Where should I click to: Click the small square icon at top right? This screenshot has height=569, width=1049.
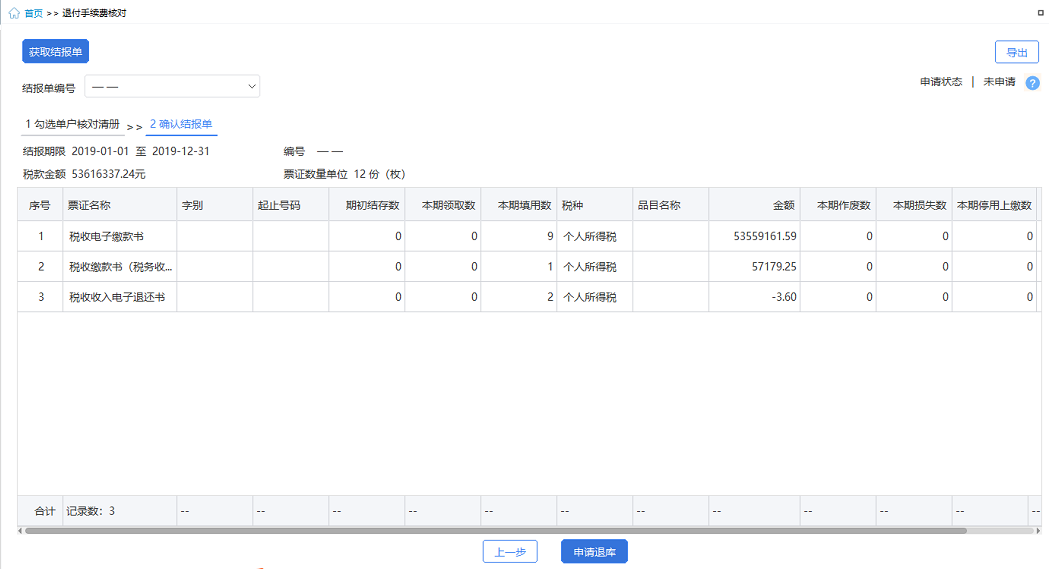[x=1040, y=13]
